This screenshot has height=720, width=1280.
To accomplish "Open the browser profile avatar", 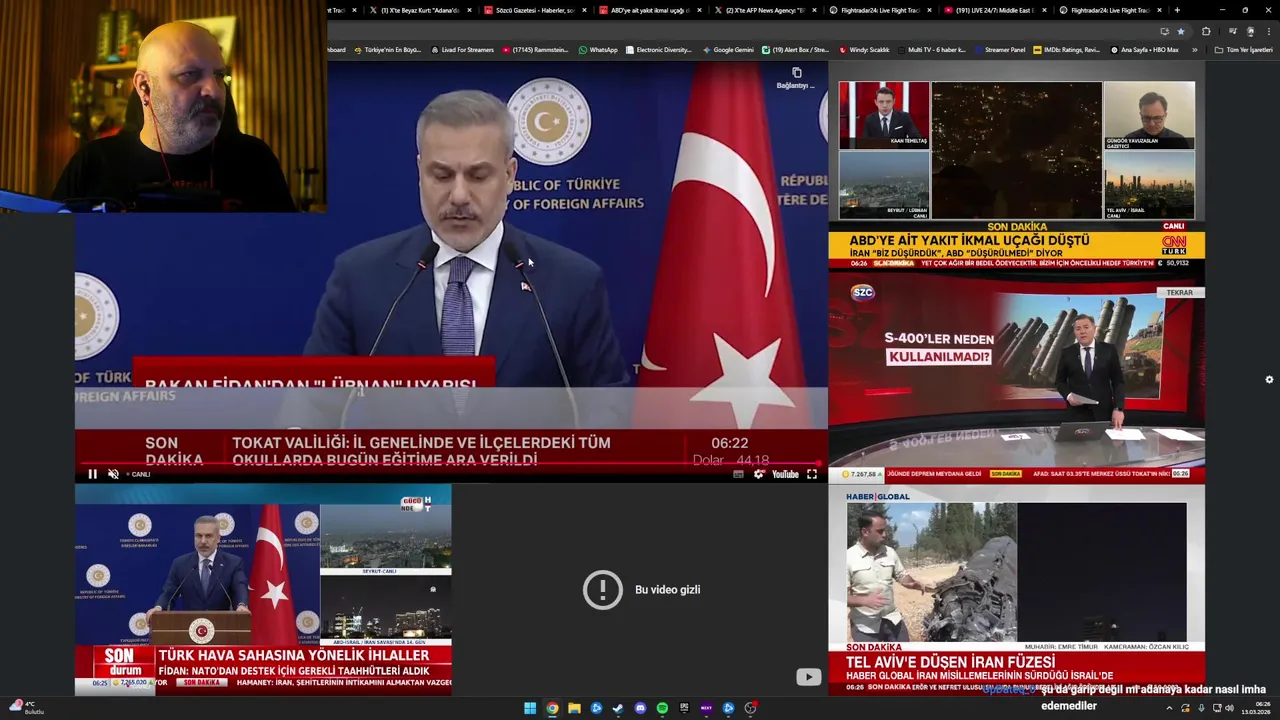I will (x=1250, y=31).
